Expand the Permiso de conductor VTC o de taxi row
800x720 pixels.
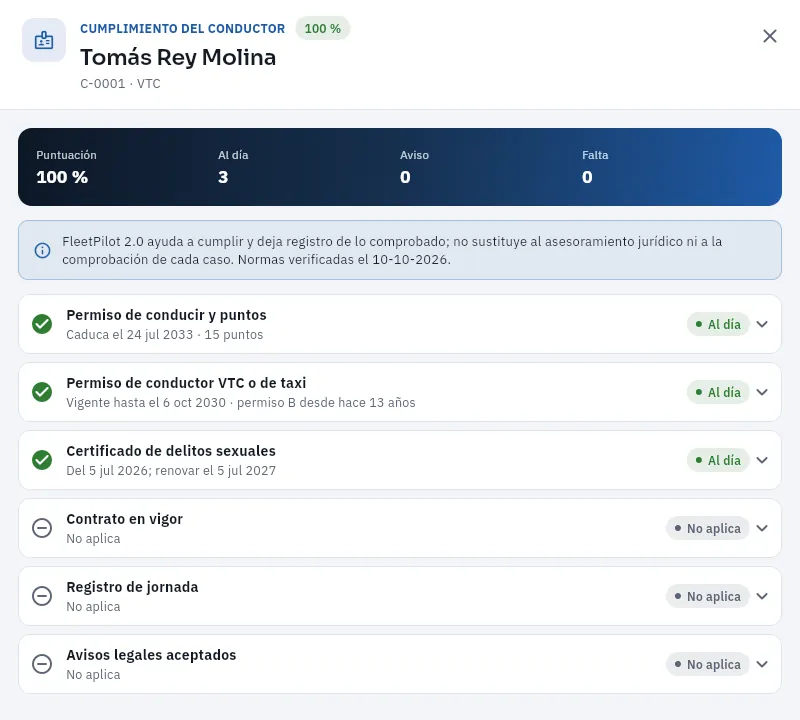tap(762, 392)
